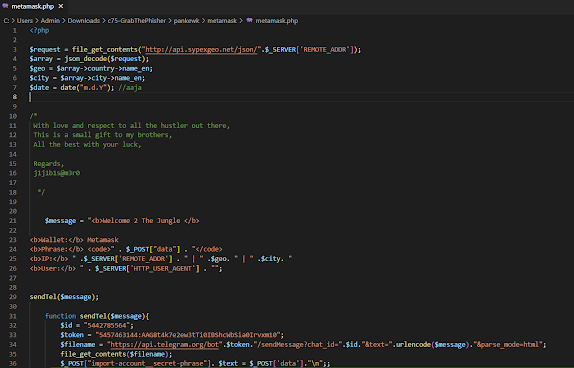Click the PHP icon in breadcrumb
This screenshot has width=574, height=368.
tap(249, 21)
